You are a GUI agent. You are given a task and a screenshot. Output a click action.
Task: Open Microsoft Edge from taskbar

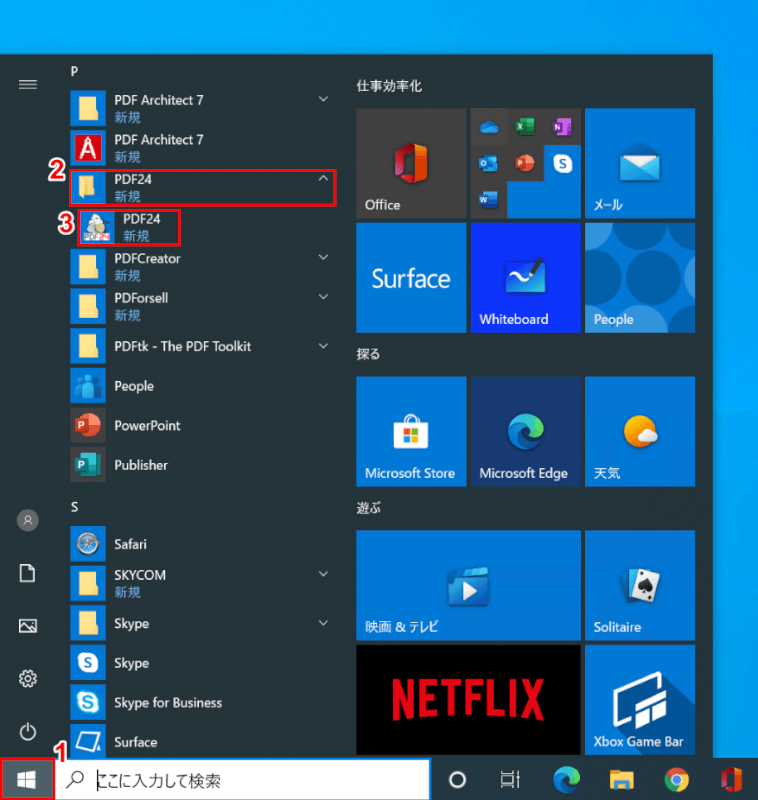[x=566, y=780]
